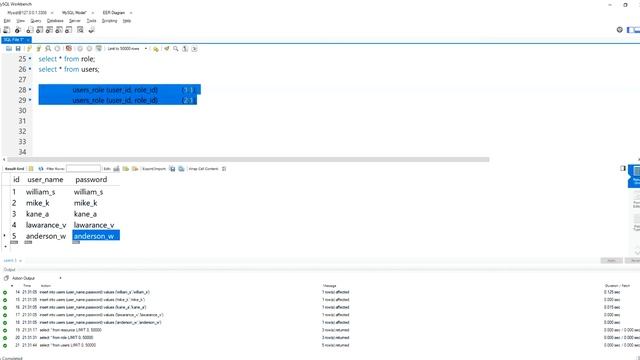Close the SQL File 1 tab
The height and width of the screenshot is (360, 640).
pos(28,40)
